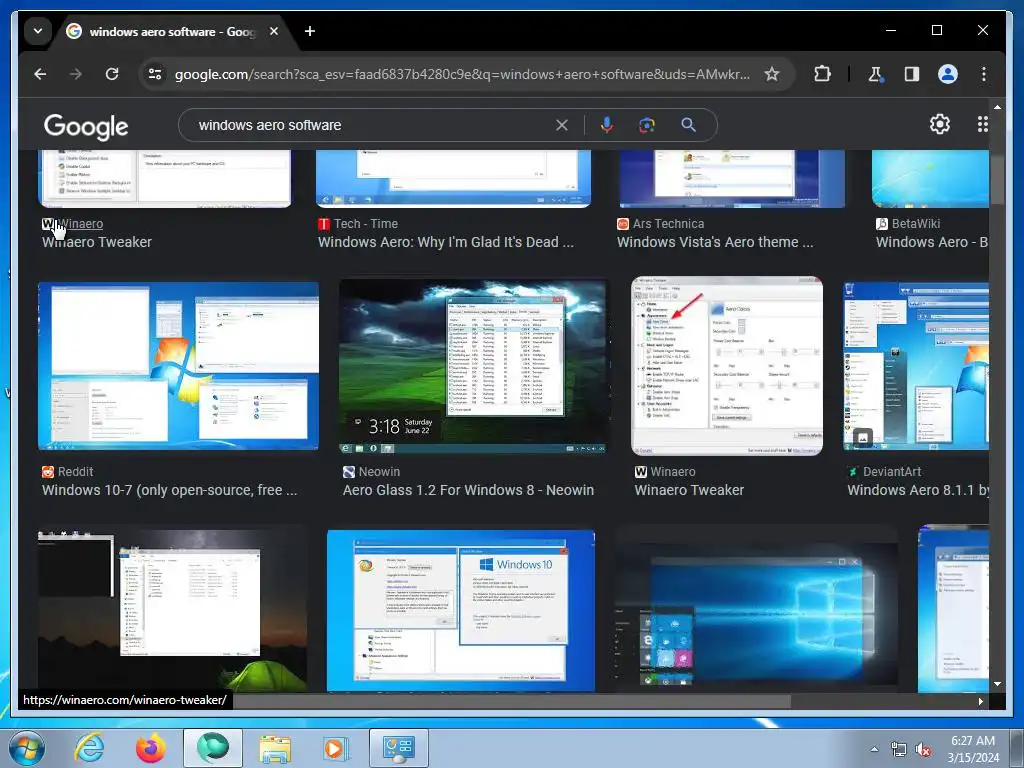
Task: Open the network tray icon
Action: point(899,750)
